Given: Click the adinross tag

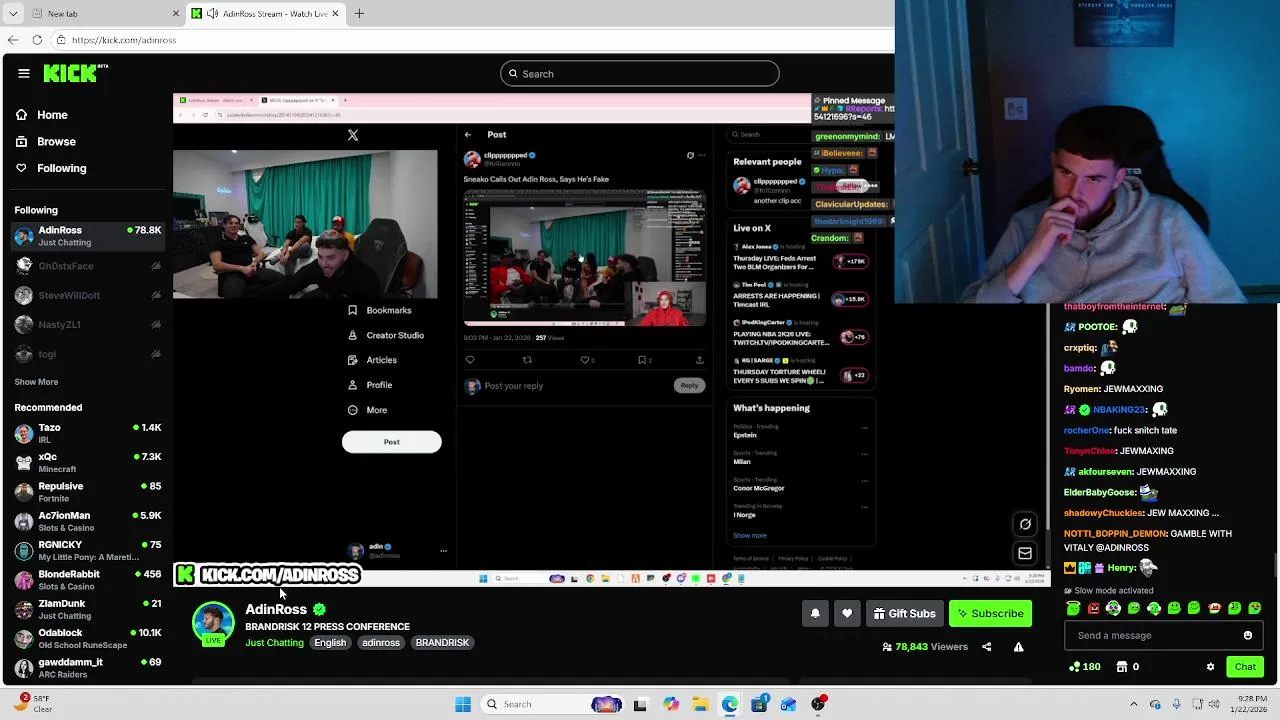Looking at the screenshot, I should click(381, 643).
